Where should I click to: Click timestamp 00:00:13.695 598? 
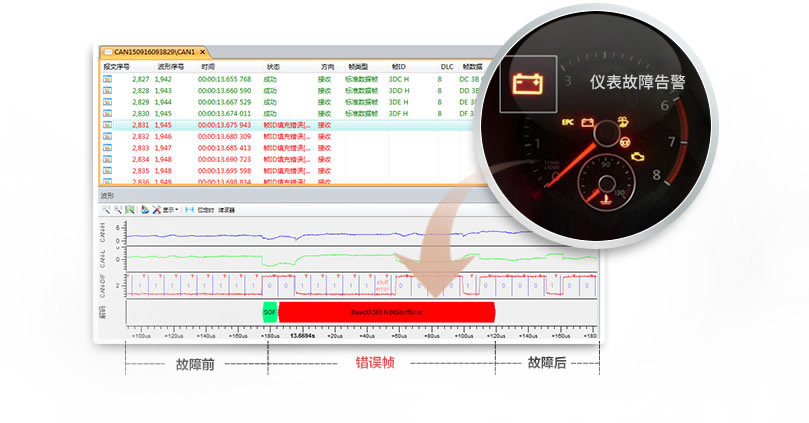(224, 170)
